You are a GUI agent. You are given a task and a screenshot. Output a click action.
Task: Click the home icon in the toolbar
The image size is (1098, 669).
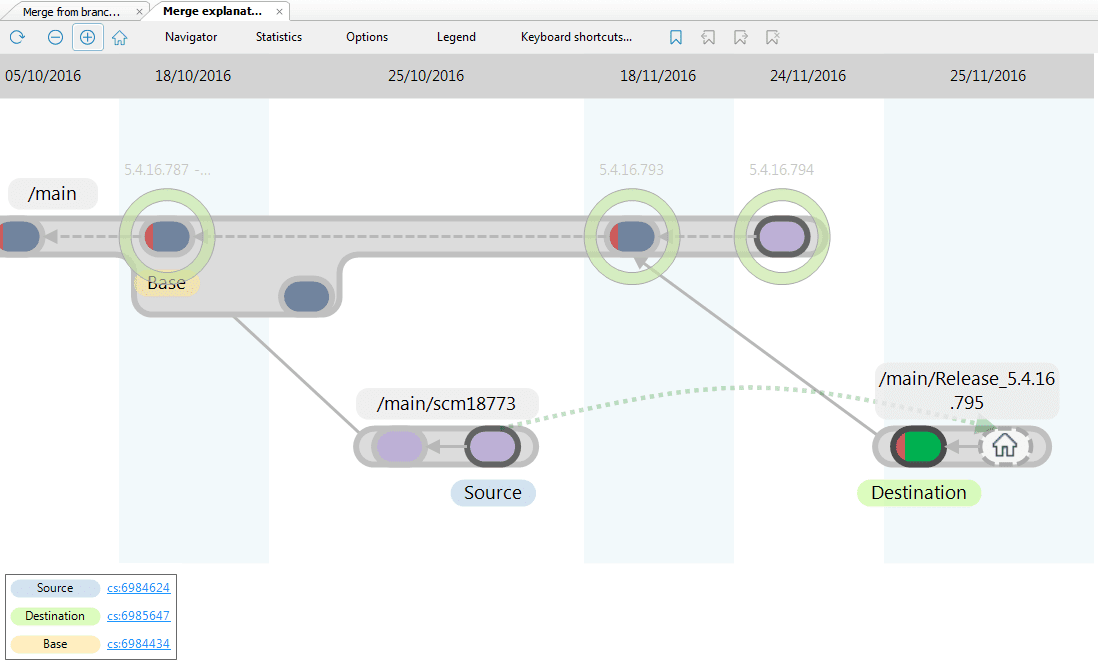[x=119, y=37]
